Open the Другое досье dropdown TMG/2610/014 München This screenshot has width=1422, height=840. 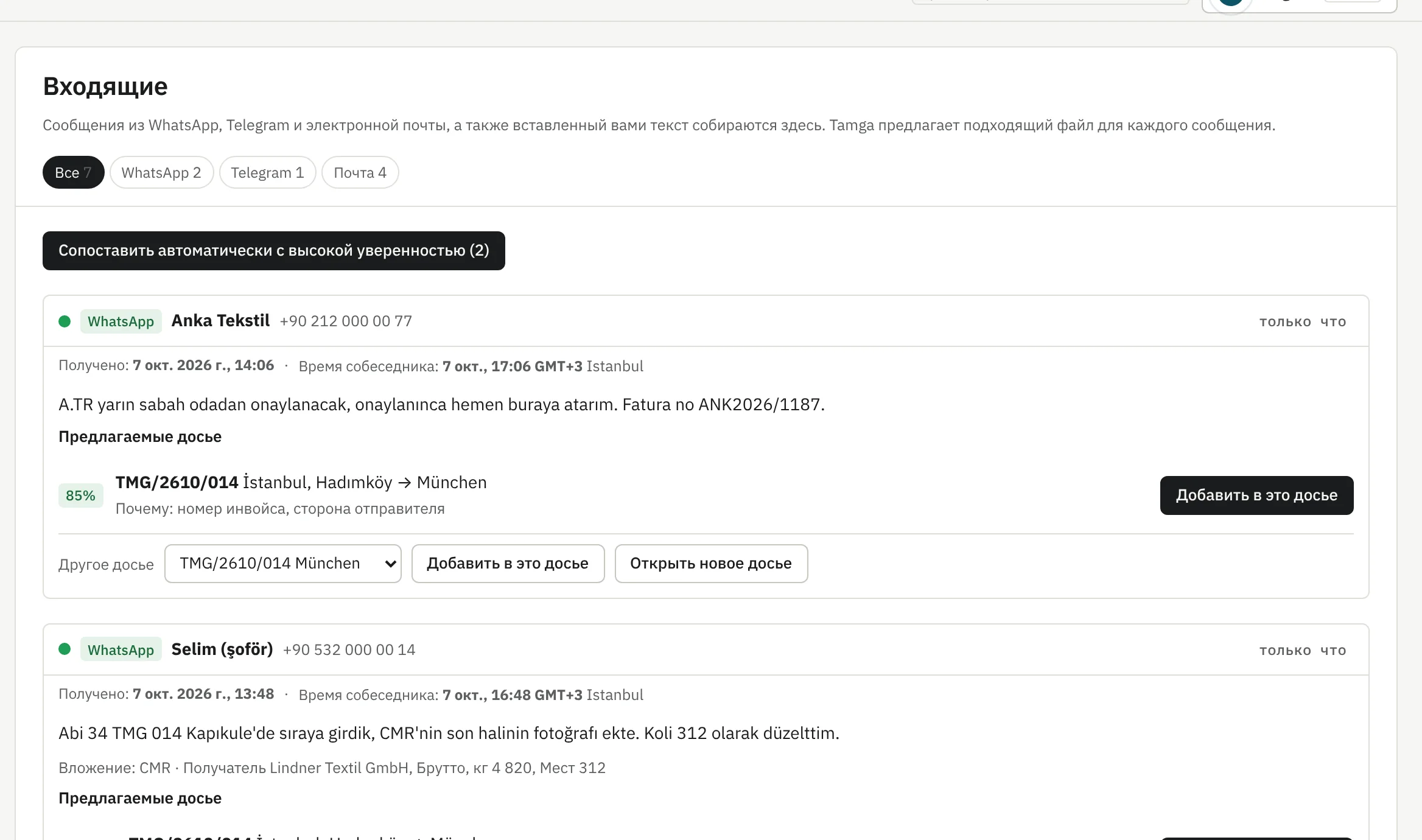(283, 564)
